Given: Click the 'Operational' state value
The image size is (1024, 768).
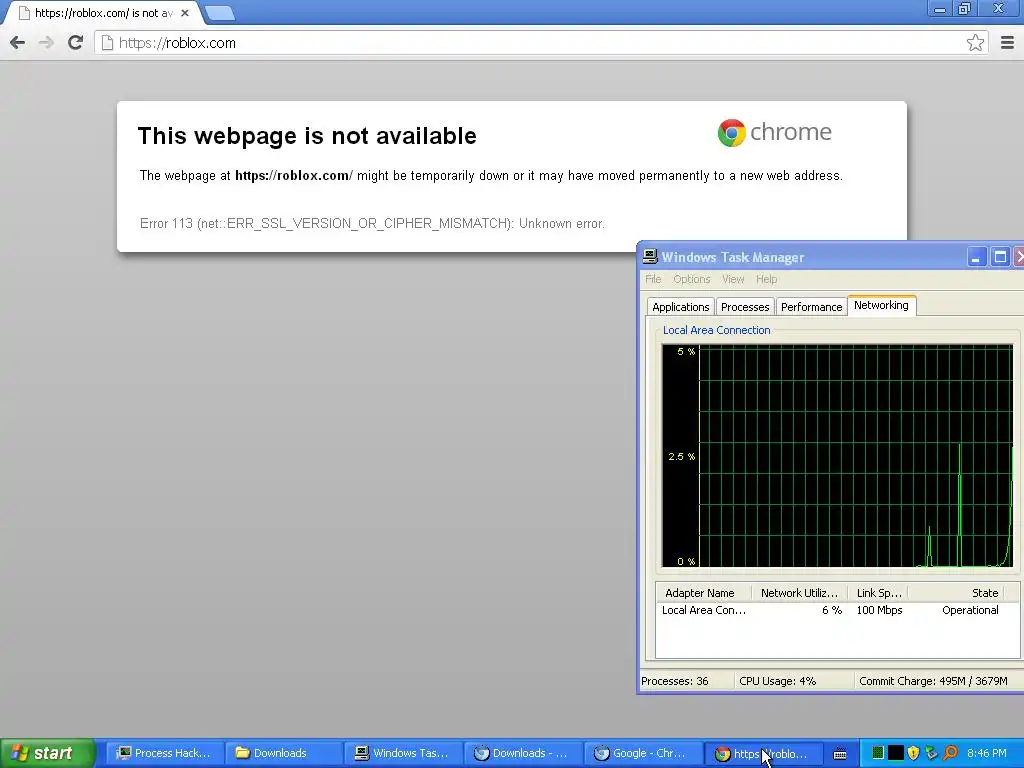Looking at the screenshot, I should click(x=970, y=611).
